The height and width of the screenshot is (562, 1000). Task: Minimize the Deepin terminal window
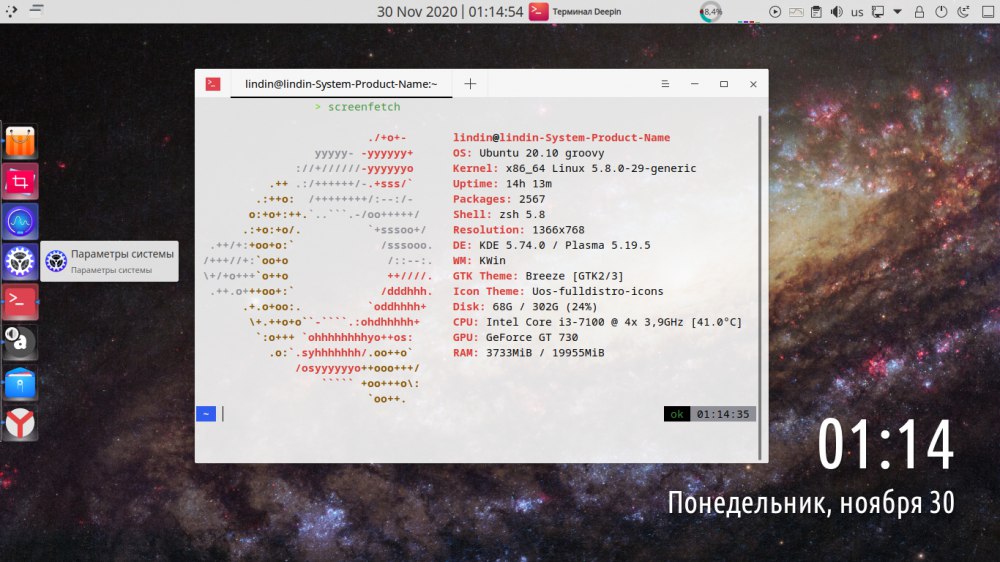pos(695,84)
